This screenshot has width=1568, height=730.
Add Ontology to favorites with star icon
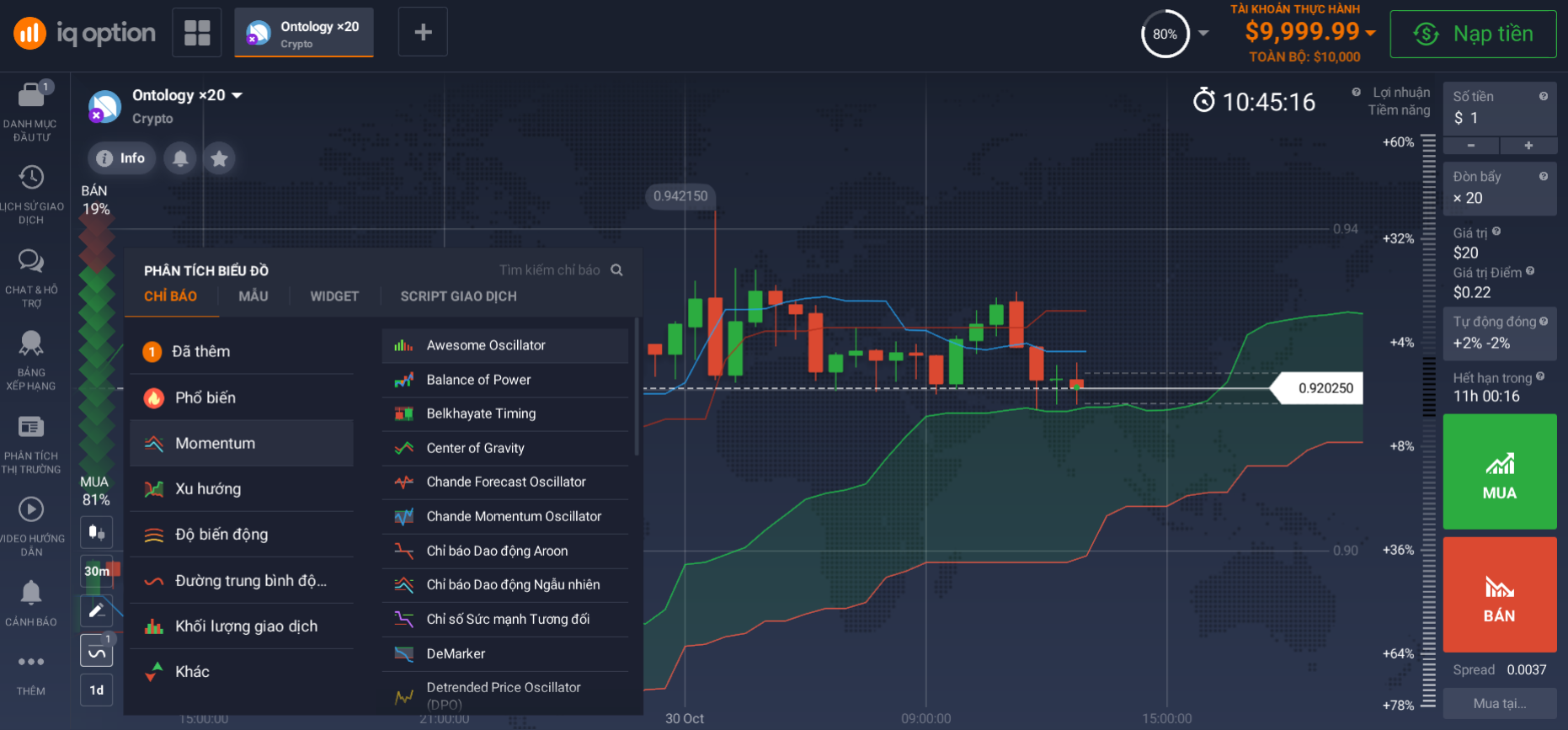pyautogui.click(x=219, y=158)
